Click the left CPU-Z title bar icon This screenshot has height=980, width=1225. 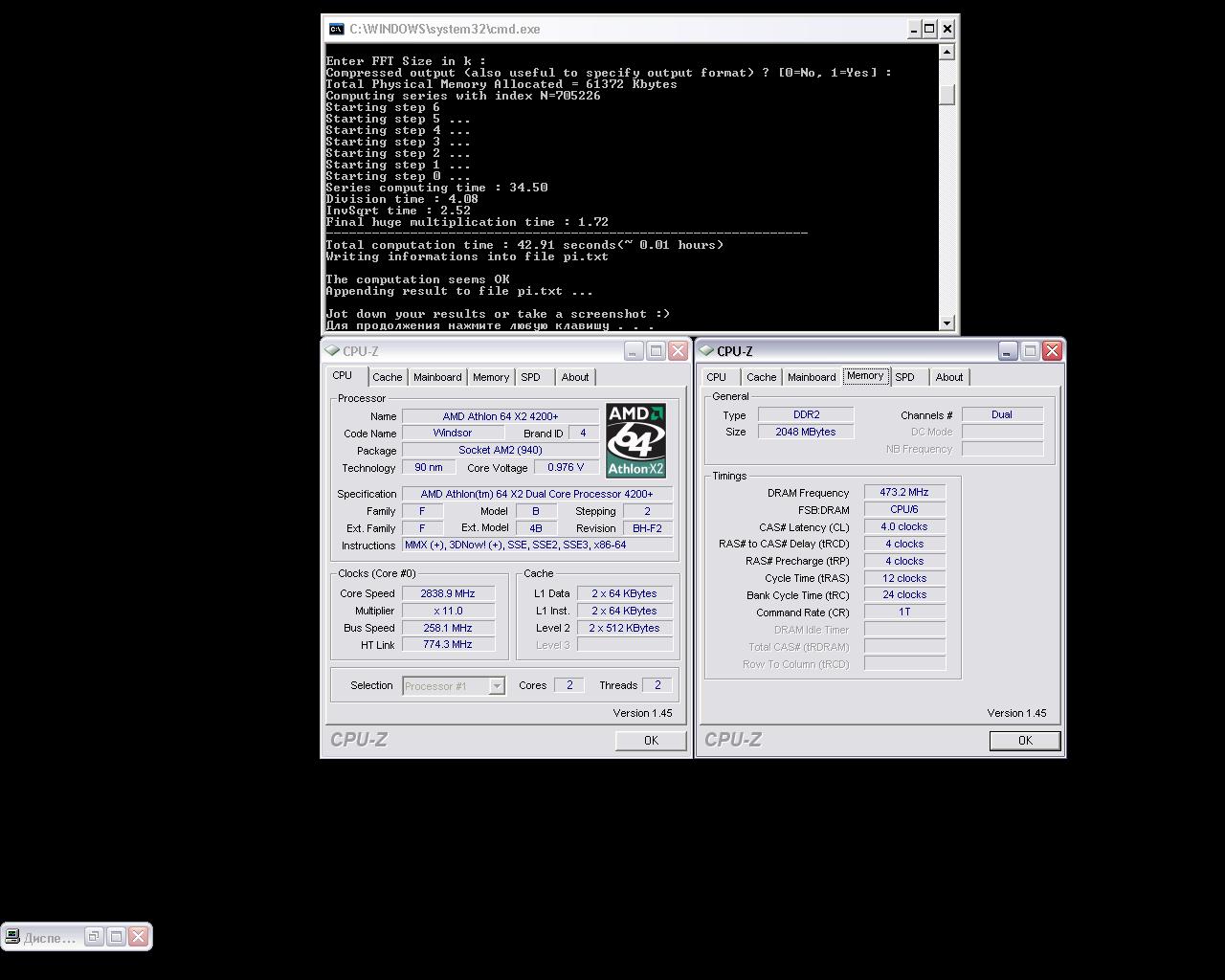coord(332,350)
